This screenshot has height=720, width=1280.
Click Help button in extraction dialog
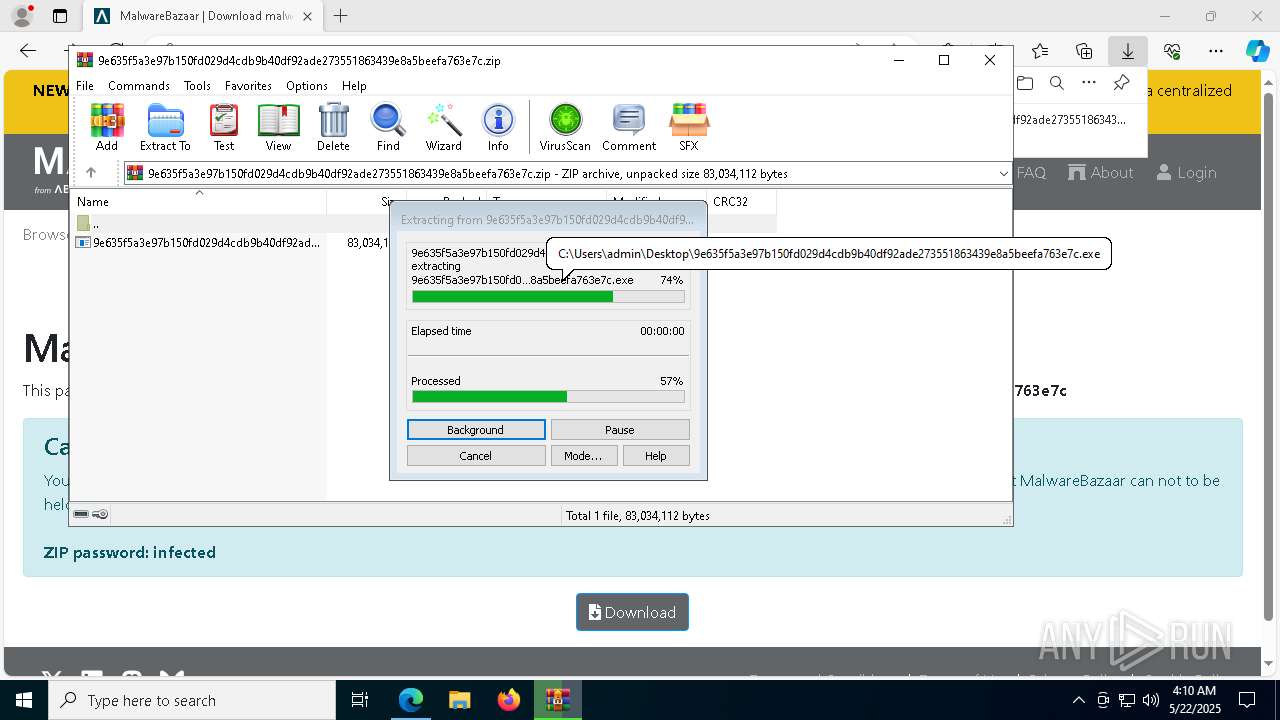(656, 456)
